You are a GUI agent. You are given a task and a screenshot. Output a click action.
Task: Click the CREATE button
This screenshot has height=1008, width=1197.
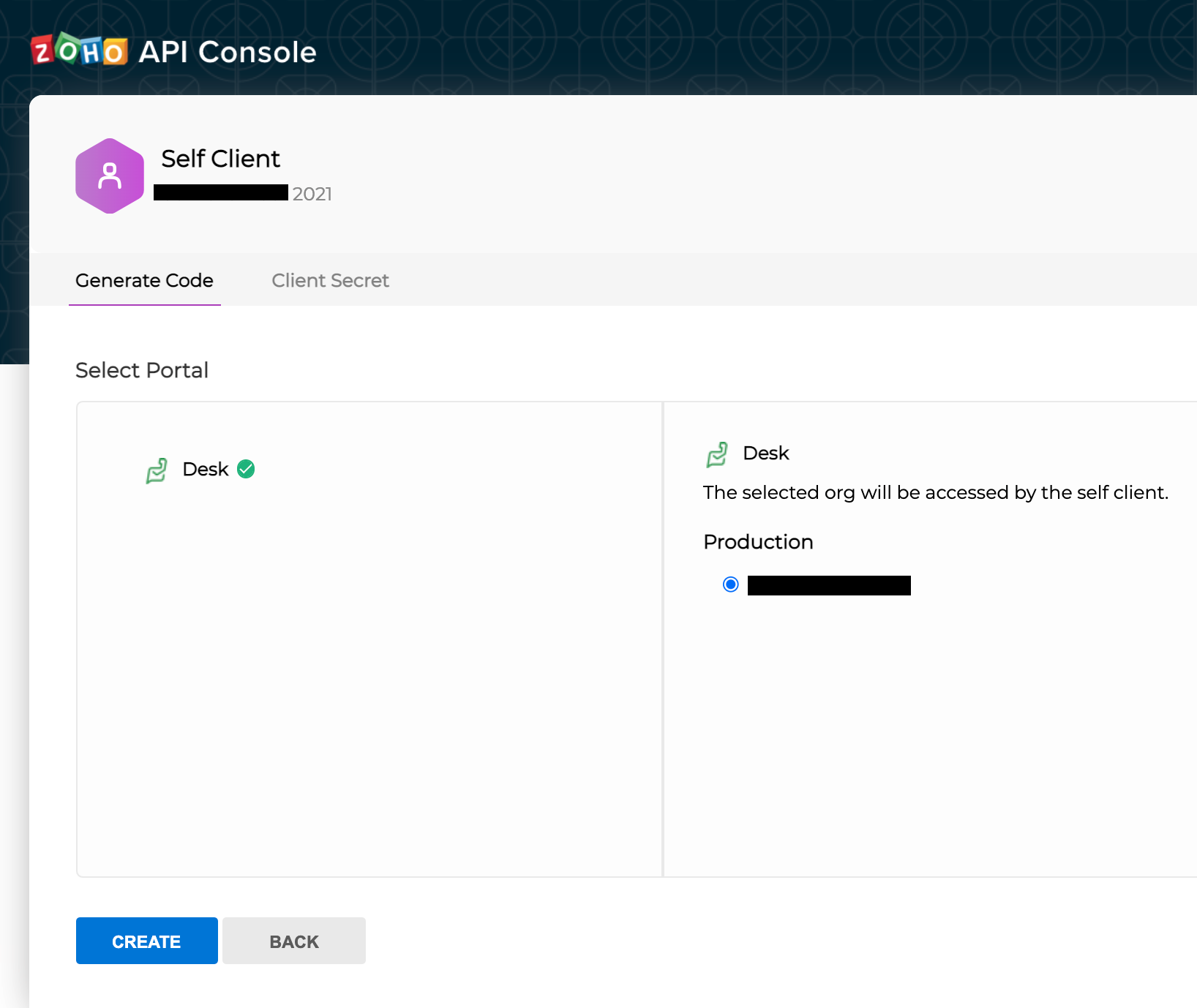point(147,941)
